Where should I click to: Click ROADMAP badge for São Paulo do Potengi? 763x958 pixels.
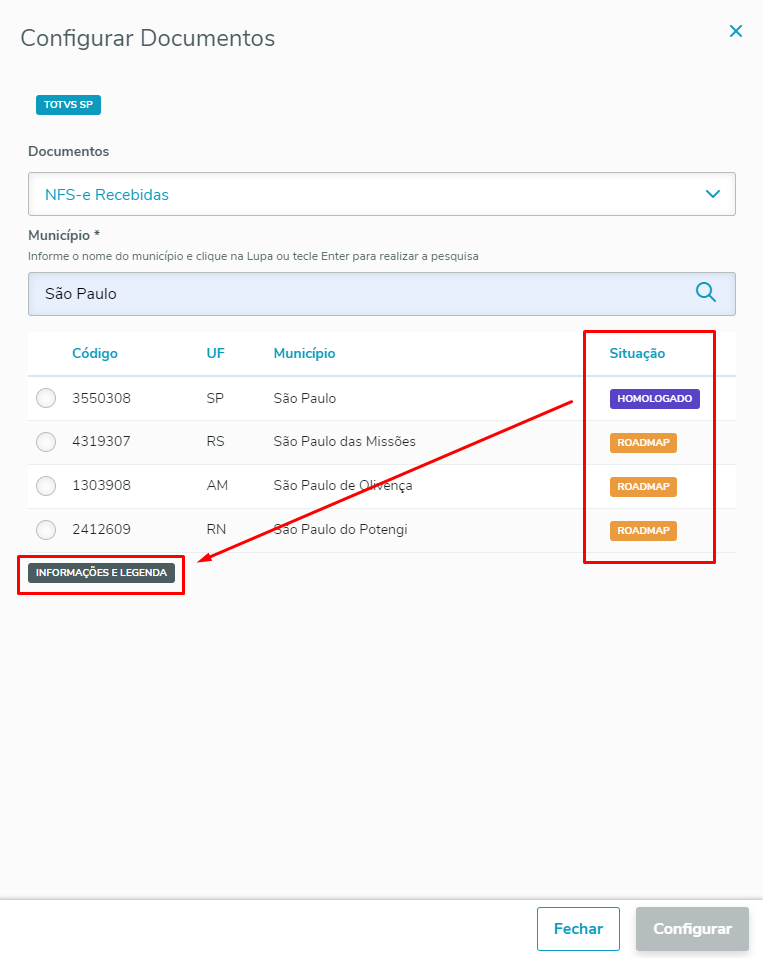point(643,530)
